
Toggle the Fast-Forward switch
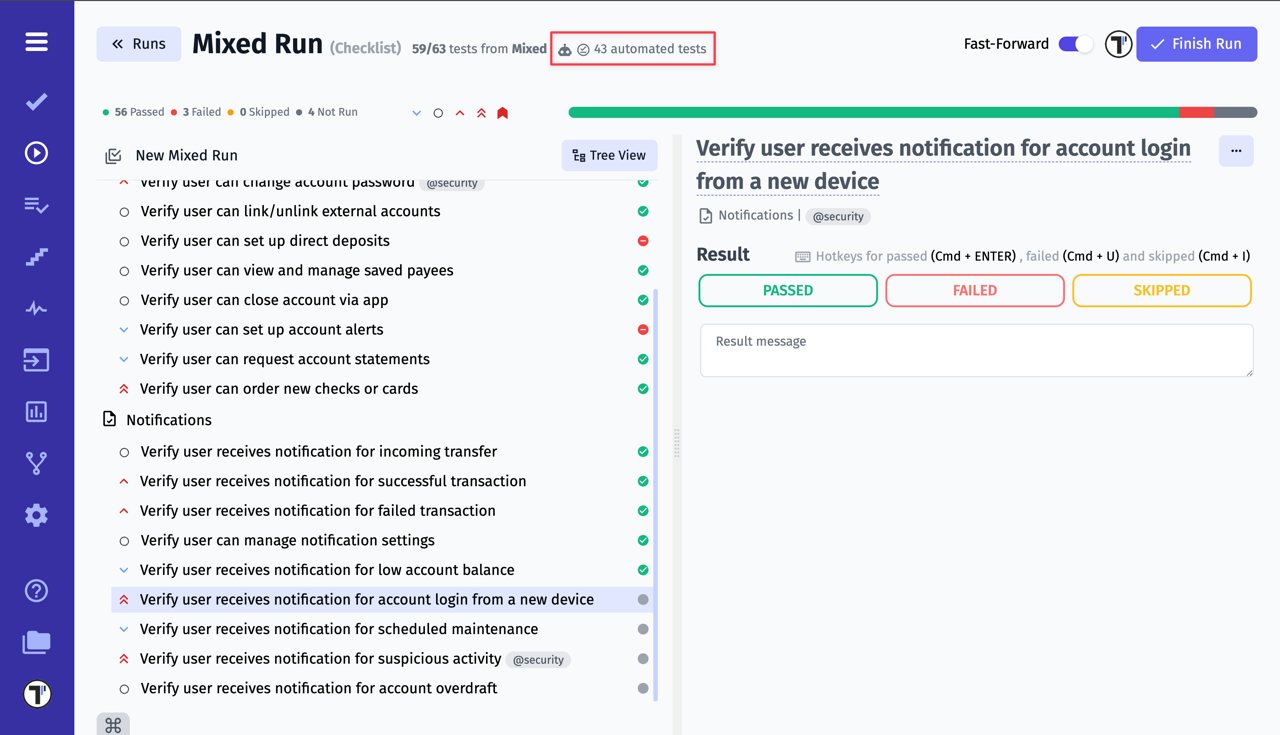(x=1075, y=44)
